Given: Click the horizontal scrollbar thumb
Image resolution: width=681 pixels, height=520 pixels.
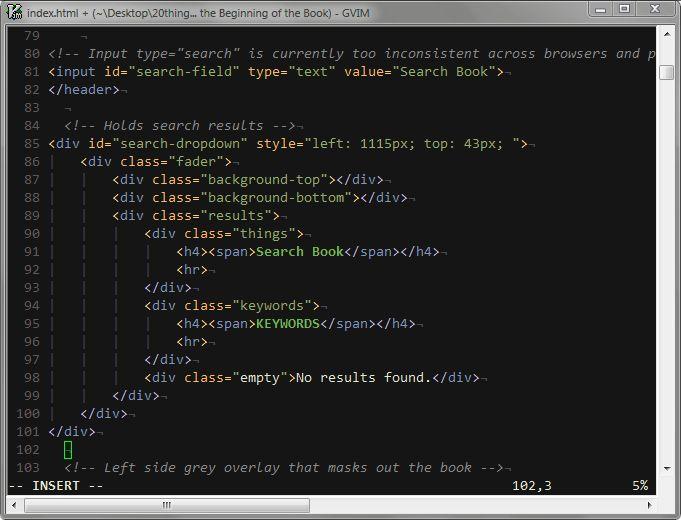Looking at the screenshot, I should tap(167, 505).
